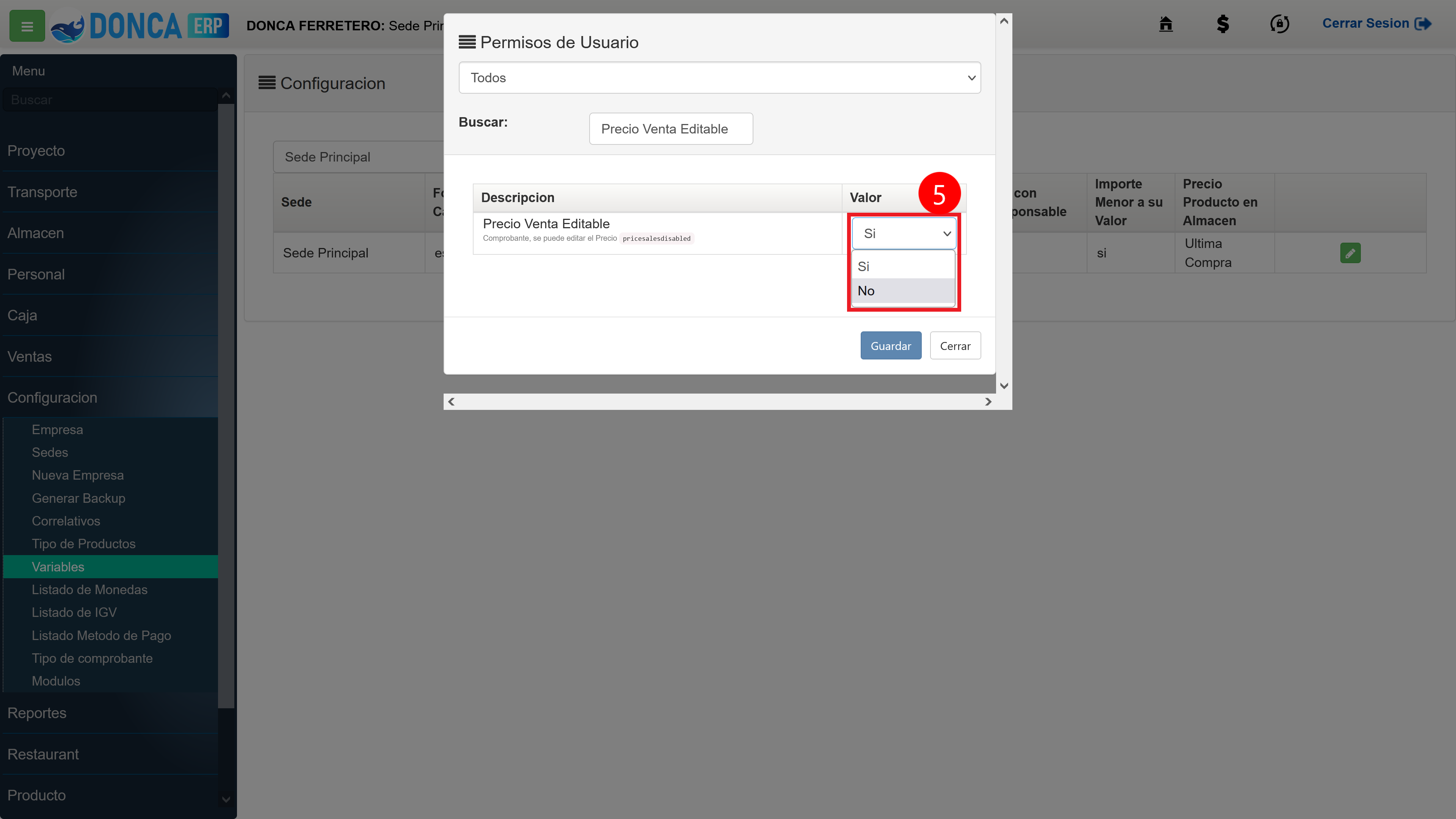Click Precio Producto en Almacen column header
The image size is (1456, 819).
click(x=1224, y=202)
